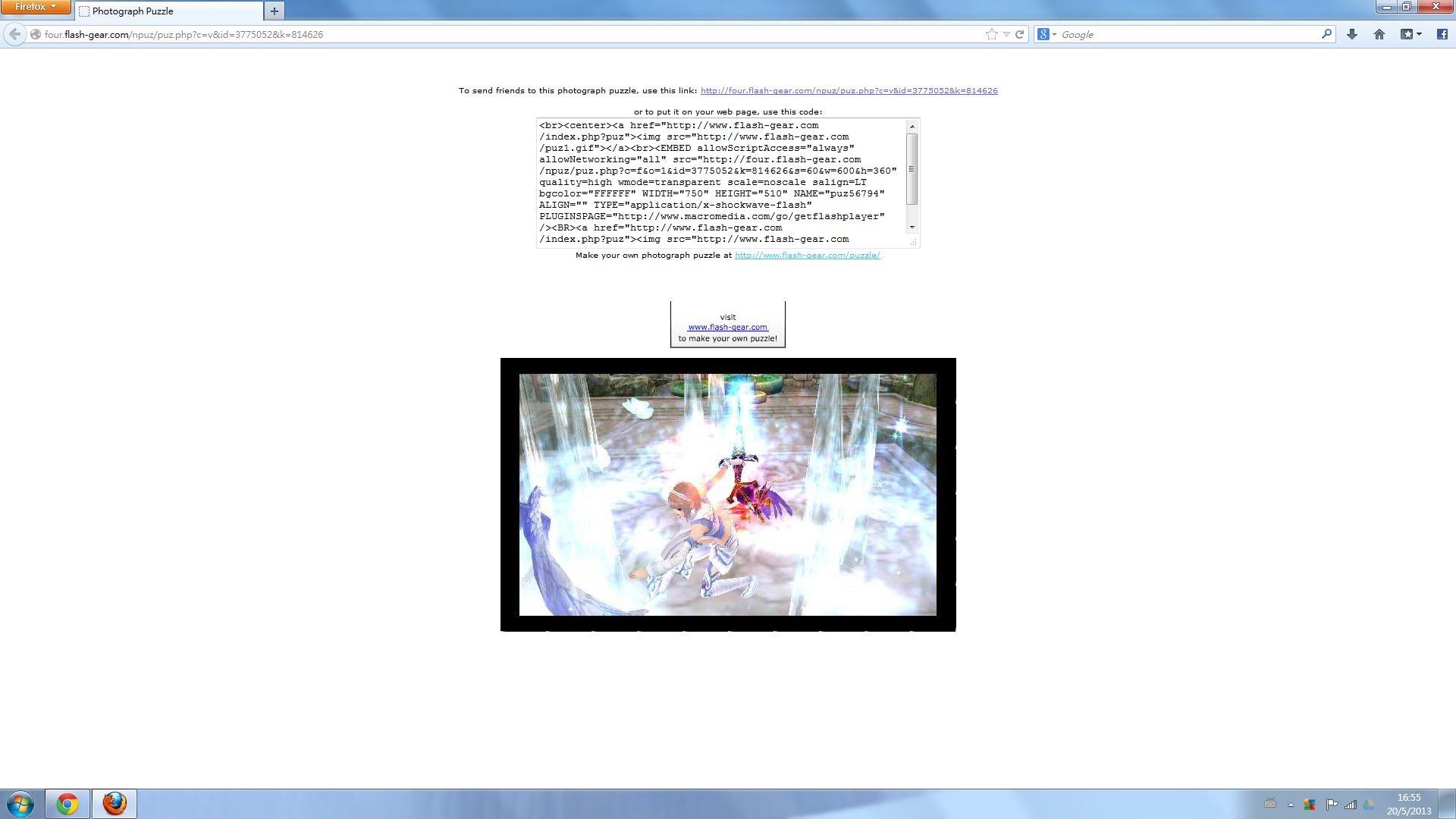Click the Facebook toolbar icon
This screenshot has width=1456, height=819.
pos(1442,34)
